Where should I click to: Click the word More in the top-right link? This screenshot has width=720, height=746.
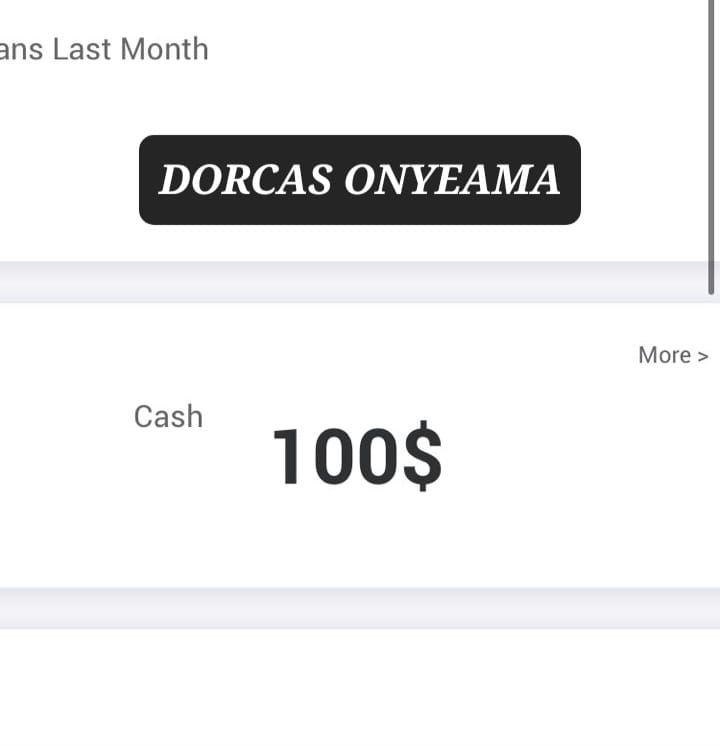point(665,355)
